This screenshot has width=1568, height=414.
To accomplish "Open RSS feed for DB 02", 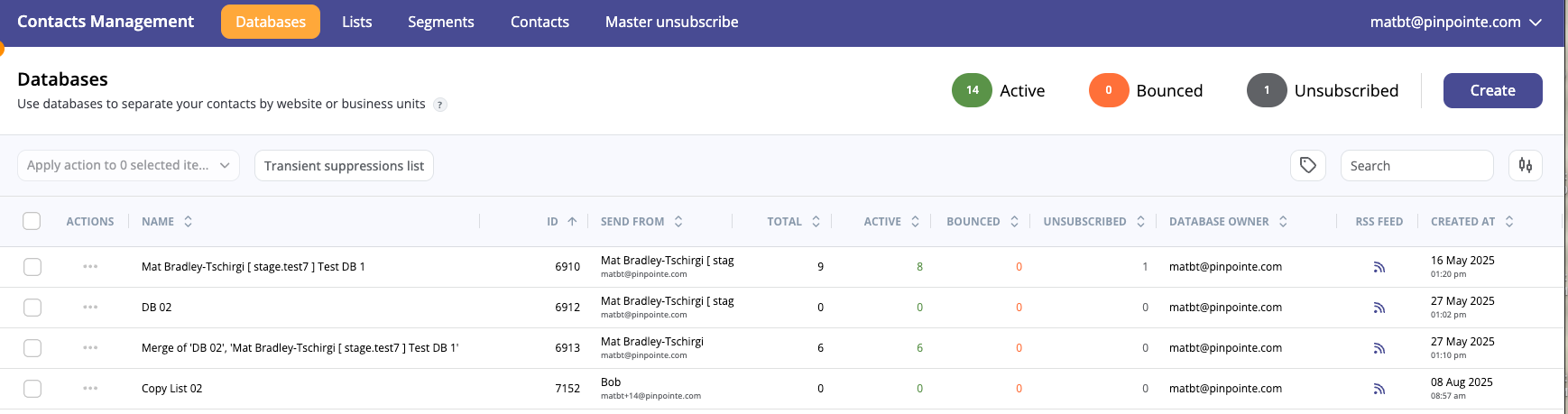I will 1379,308.
